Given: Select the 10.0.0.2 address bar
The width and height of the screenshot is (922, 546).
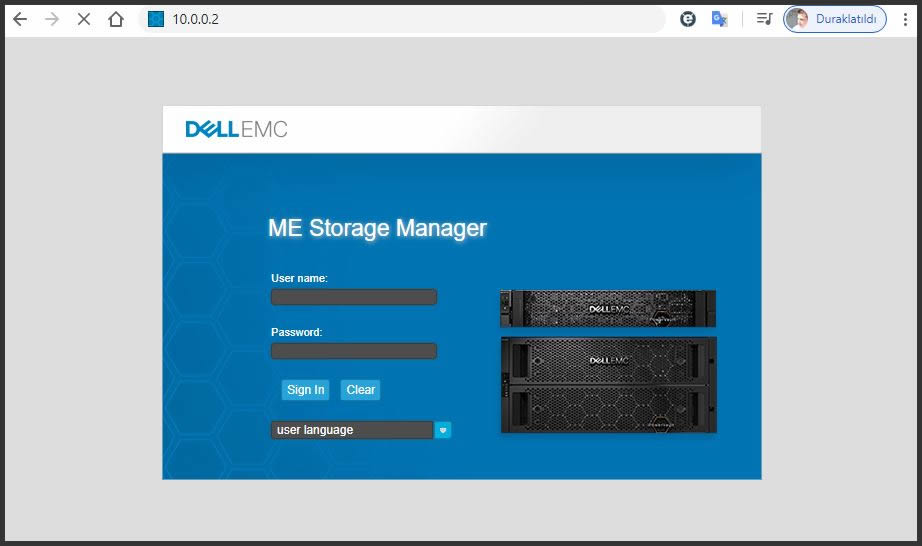Looking at the screenshot, I should pos(402,19).
